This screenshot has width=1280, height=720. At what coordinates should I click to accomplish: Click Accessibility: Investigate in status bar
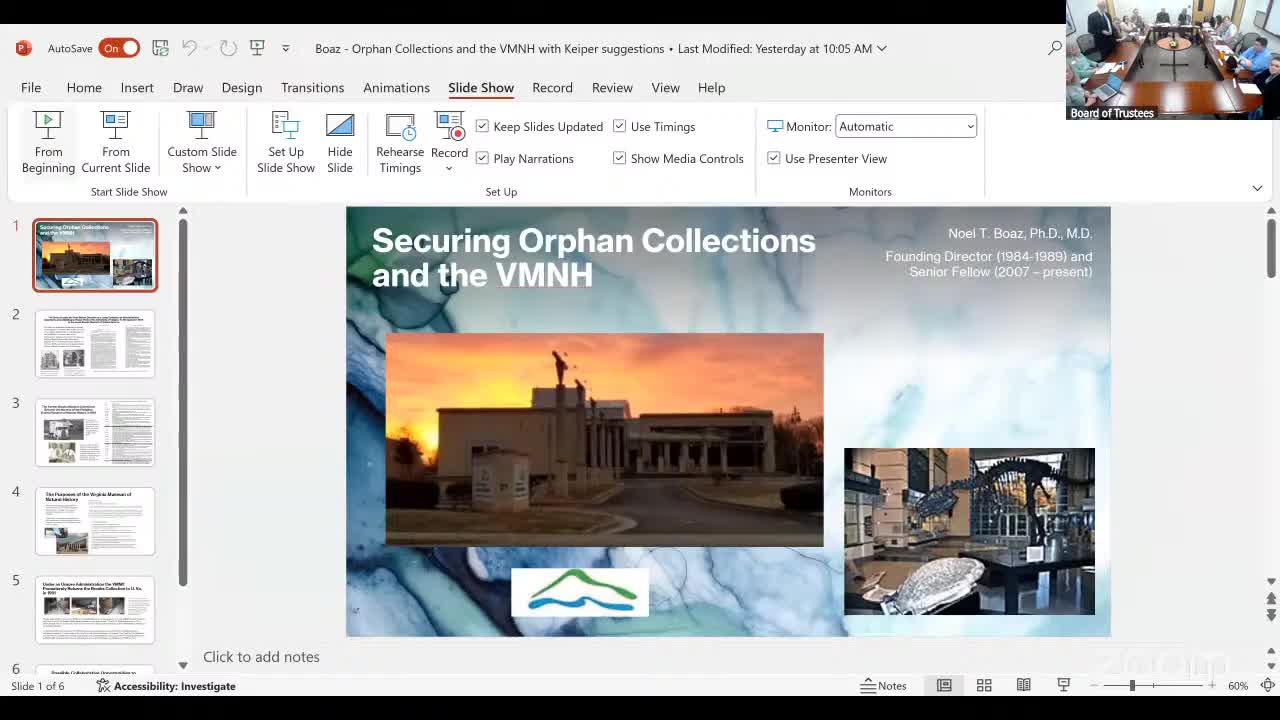pos(166,686)
